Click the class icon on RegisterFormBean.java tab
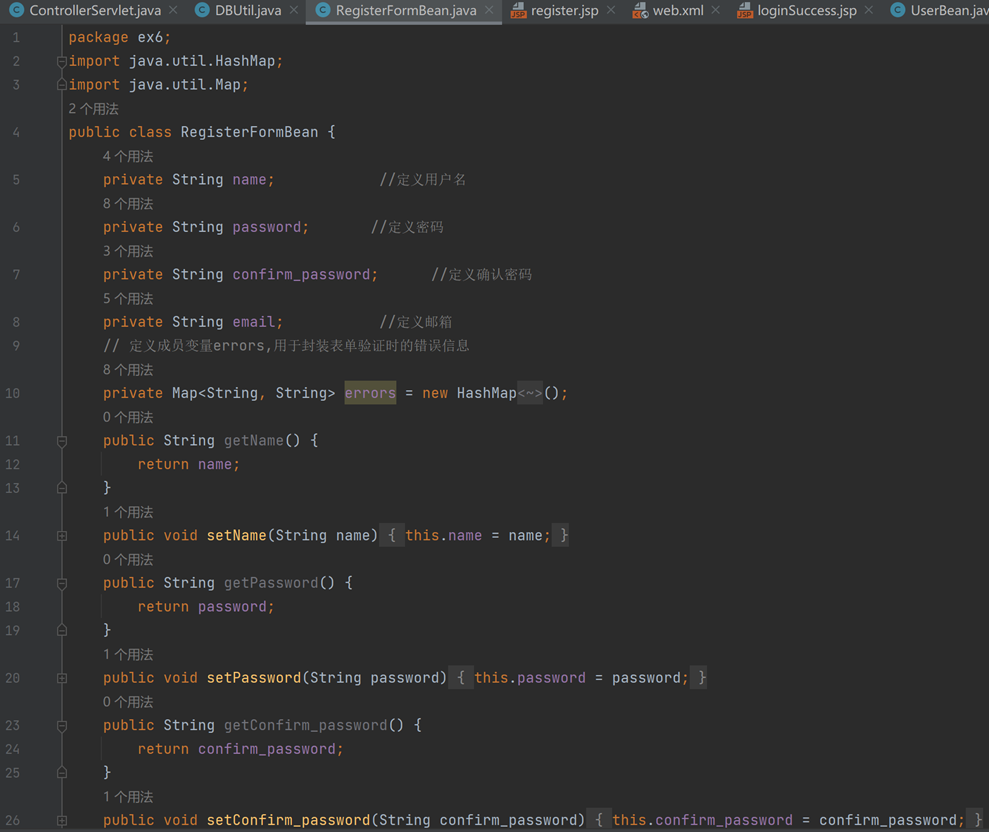The height and width of the screenshot is (832, 989). [x=322, y=10]
